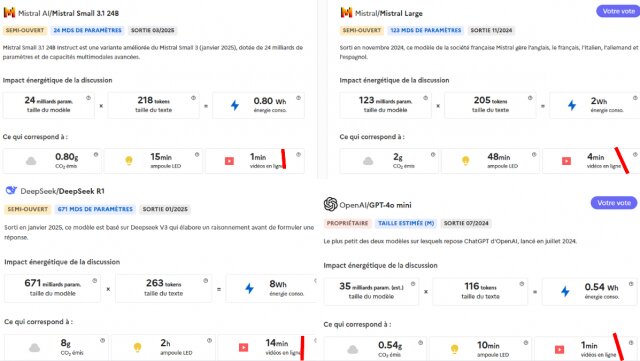Click the LED bulb icon beside 48min
The width and height of the screenshot is (640, 361).
tap(466, 161)
